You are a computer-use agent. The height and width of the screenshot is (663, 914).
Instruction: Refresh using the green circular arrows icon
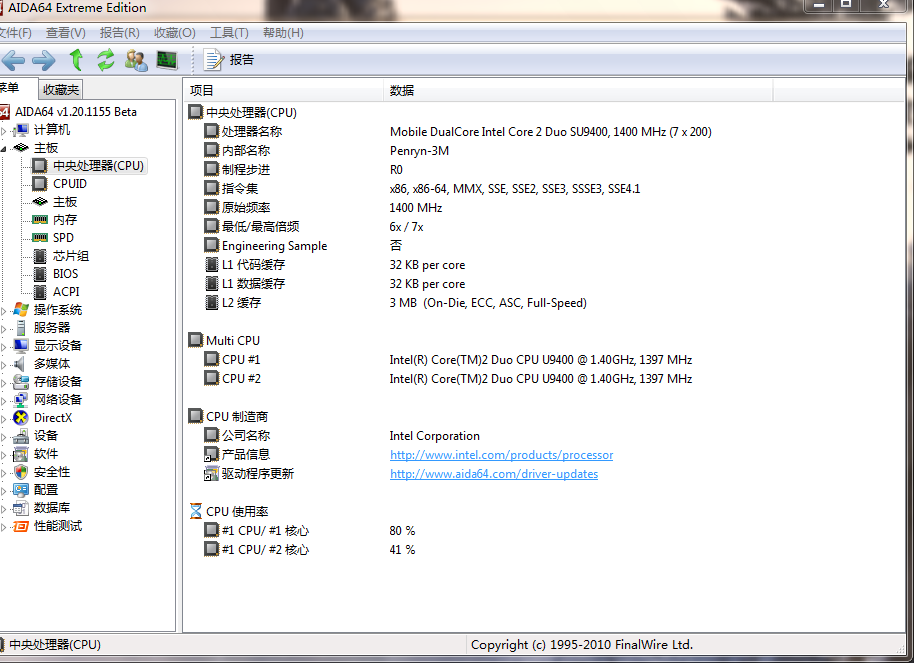pyautogui.click(x=106, y=60)
